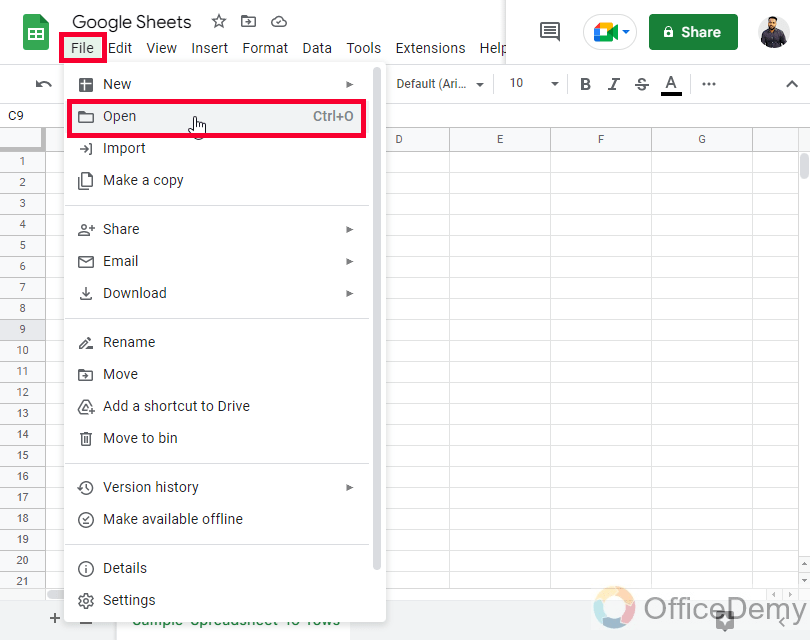Open the Format menu

tap(265, 47)
